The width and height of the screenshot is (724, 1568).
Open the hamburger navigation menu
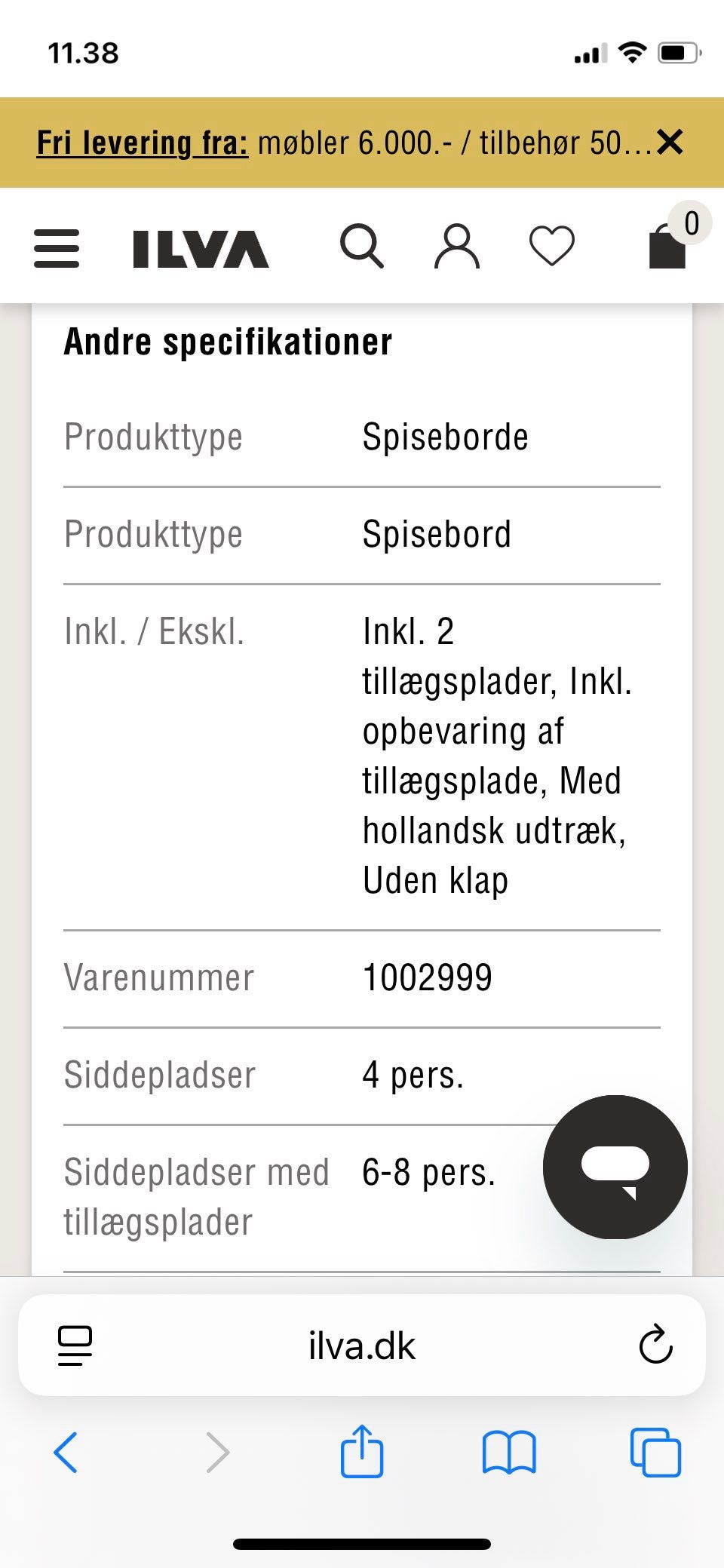(56, 247)
